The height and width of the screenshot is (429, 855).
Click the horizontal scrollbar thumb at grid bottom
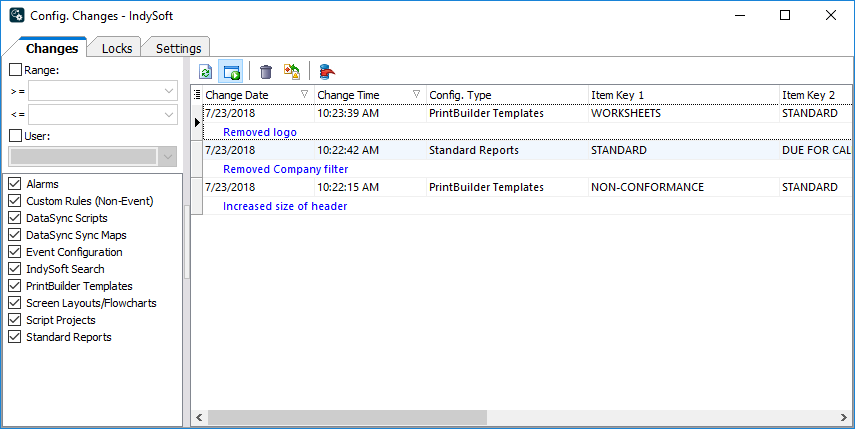(347, 417)
